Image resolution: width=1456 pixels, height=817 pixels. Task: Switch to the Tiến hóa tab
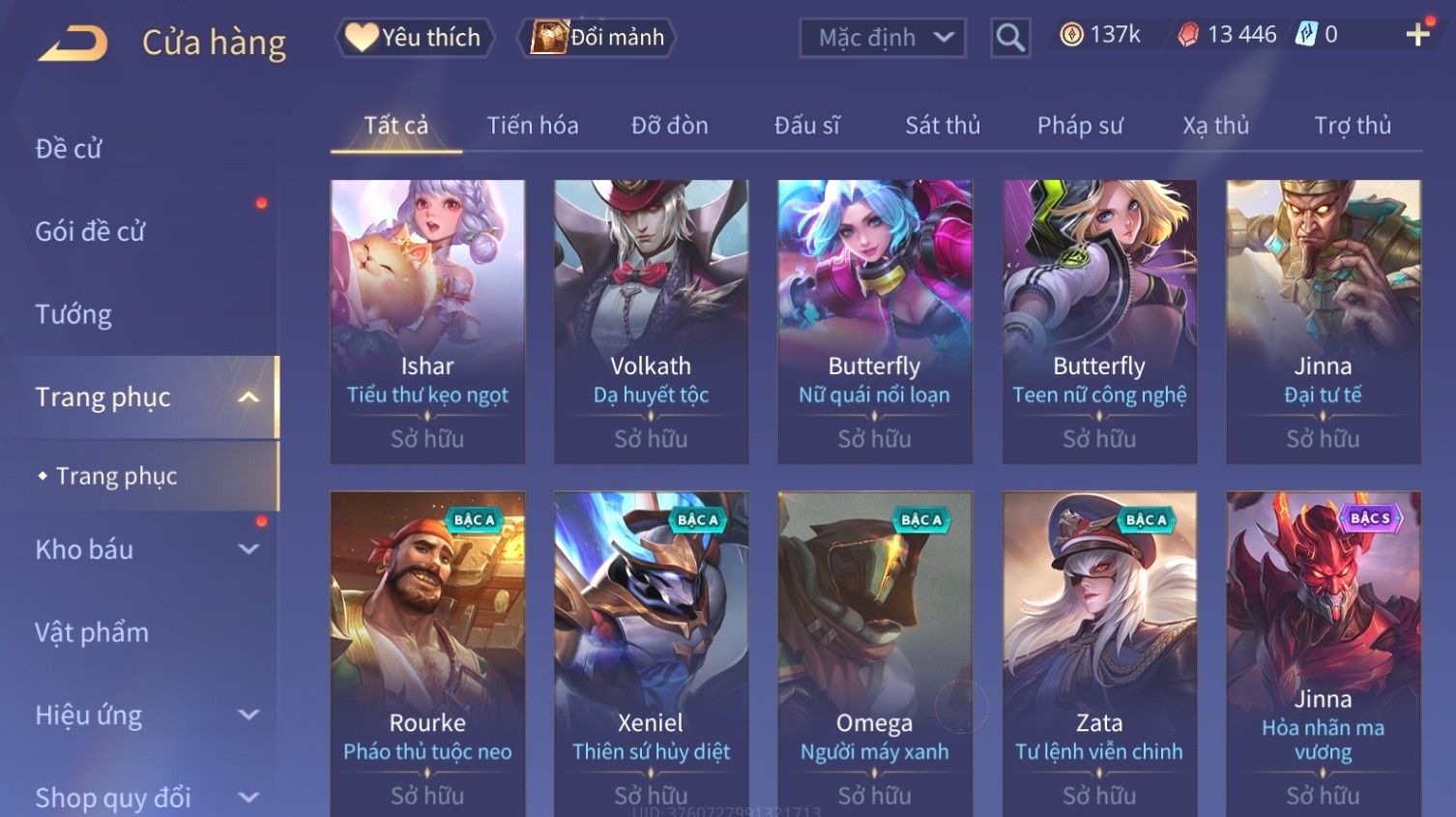533,126
